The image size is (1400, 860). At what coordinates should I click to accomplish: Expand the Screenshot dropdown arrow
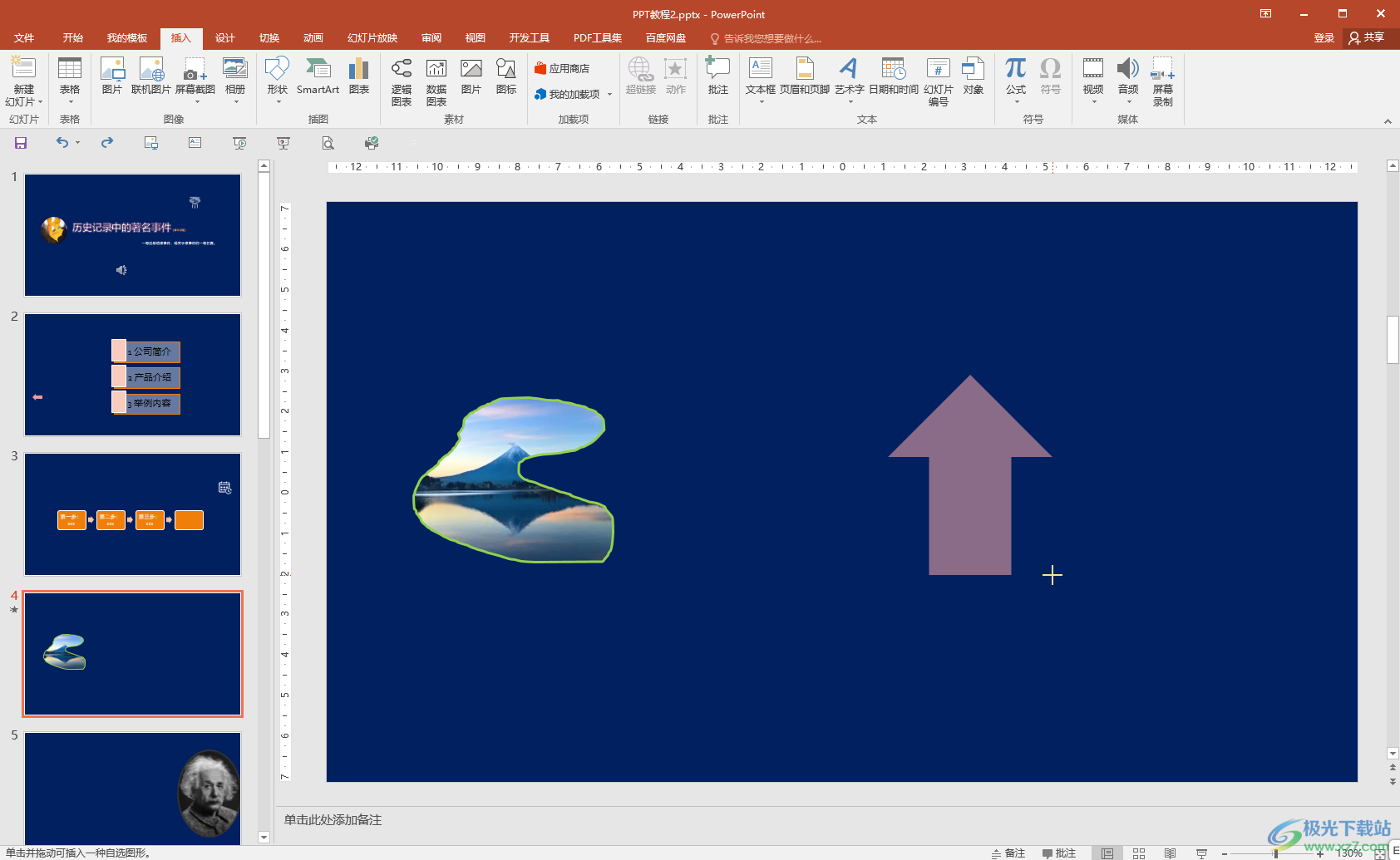pos(197,102)
